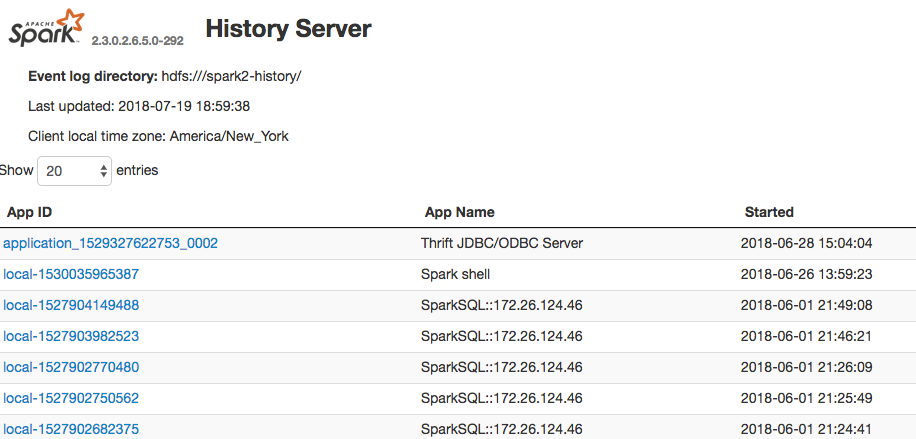This screenshot has width=916, height=439.
Task: Open local-1530035965387 application link
Action: coord(71,274)
